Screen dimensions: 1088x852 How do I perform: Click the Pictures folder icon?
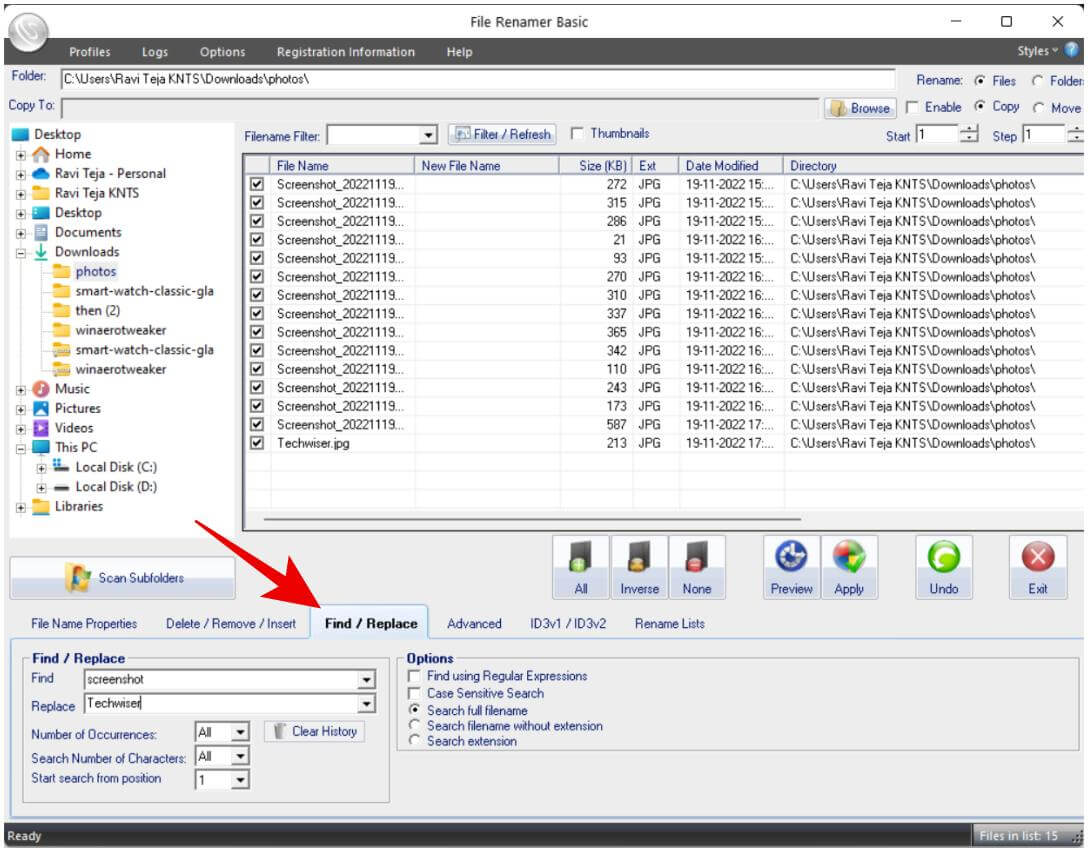click(41, 408)
